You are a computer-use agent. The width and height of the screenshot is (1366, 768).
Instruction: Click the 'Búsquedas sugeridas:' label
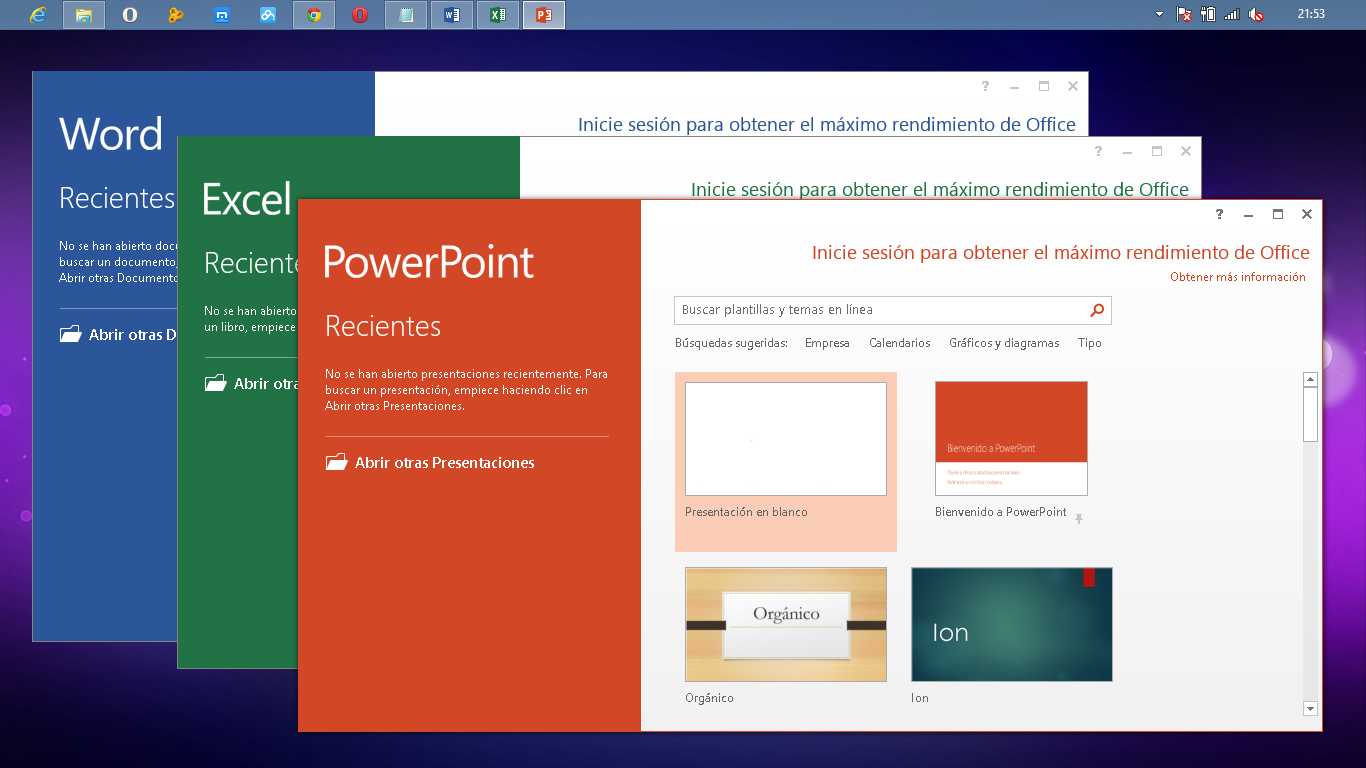point(731,343)
